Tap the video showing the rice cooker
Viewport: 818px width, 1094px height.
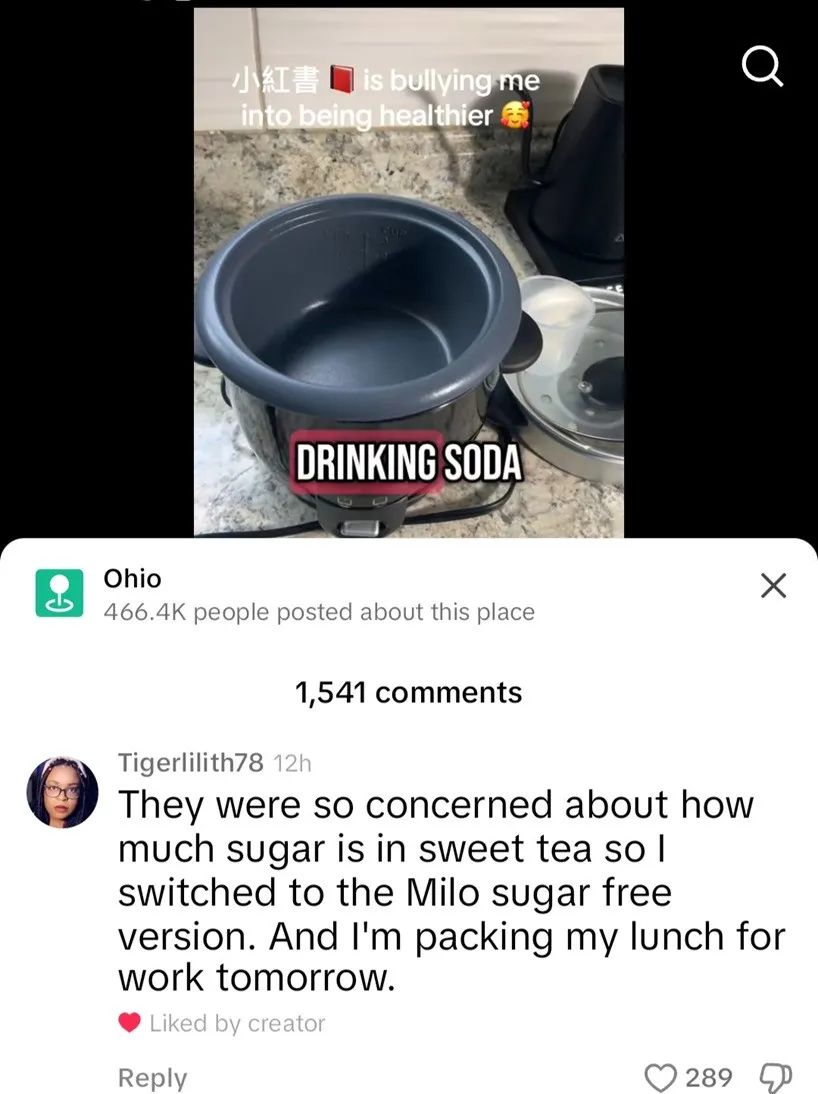408,272
